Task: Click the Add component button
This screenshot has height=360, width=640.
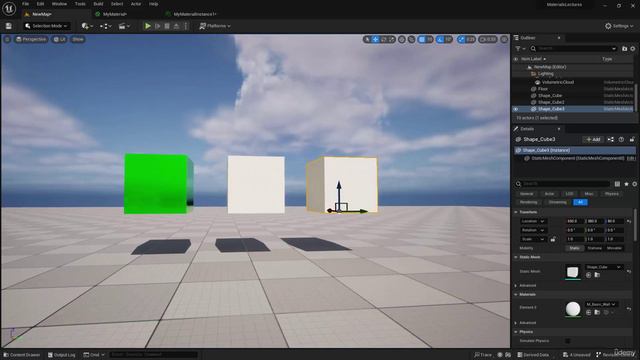Action: pyautogui.click(x=593, y=140)
